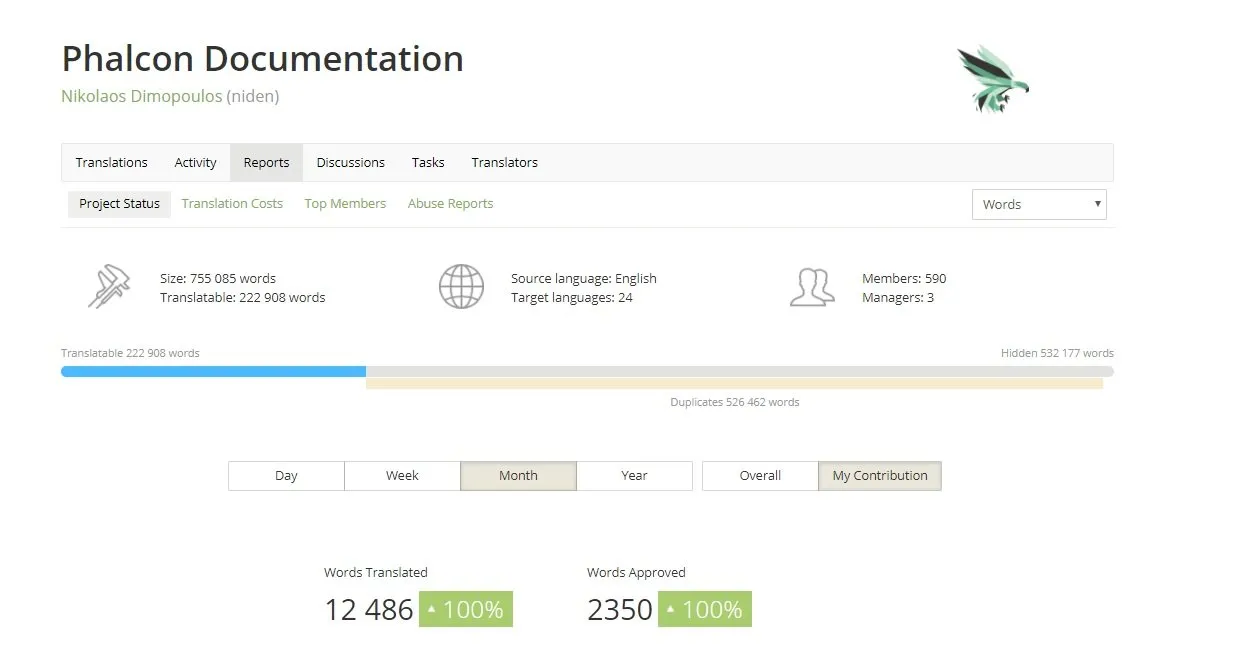Click the Phalcon falcon logo
The image size is (1237, 662).
point(992,78)
